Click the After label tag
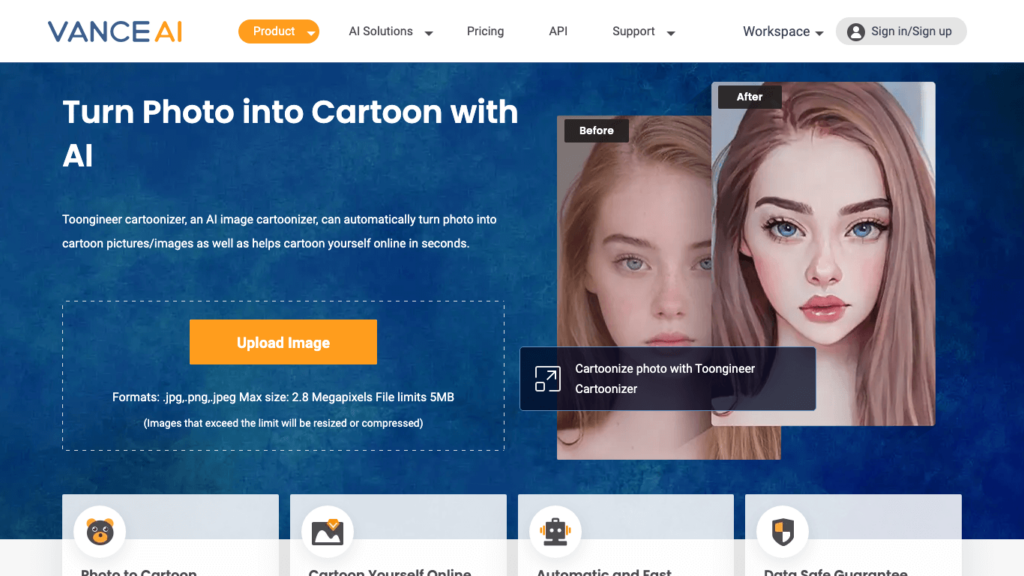The width and height of the screenshot is (1024, 576). pyautogui.click(x=749, y=97)
